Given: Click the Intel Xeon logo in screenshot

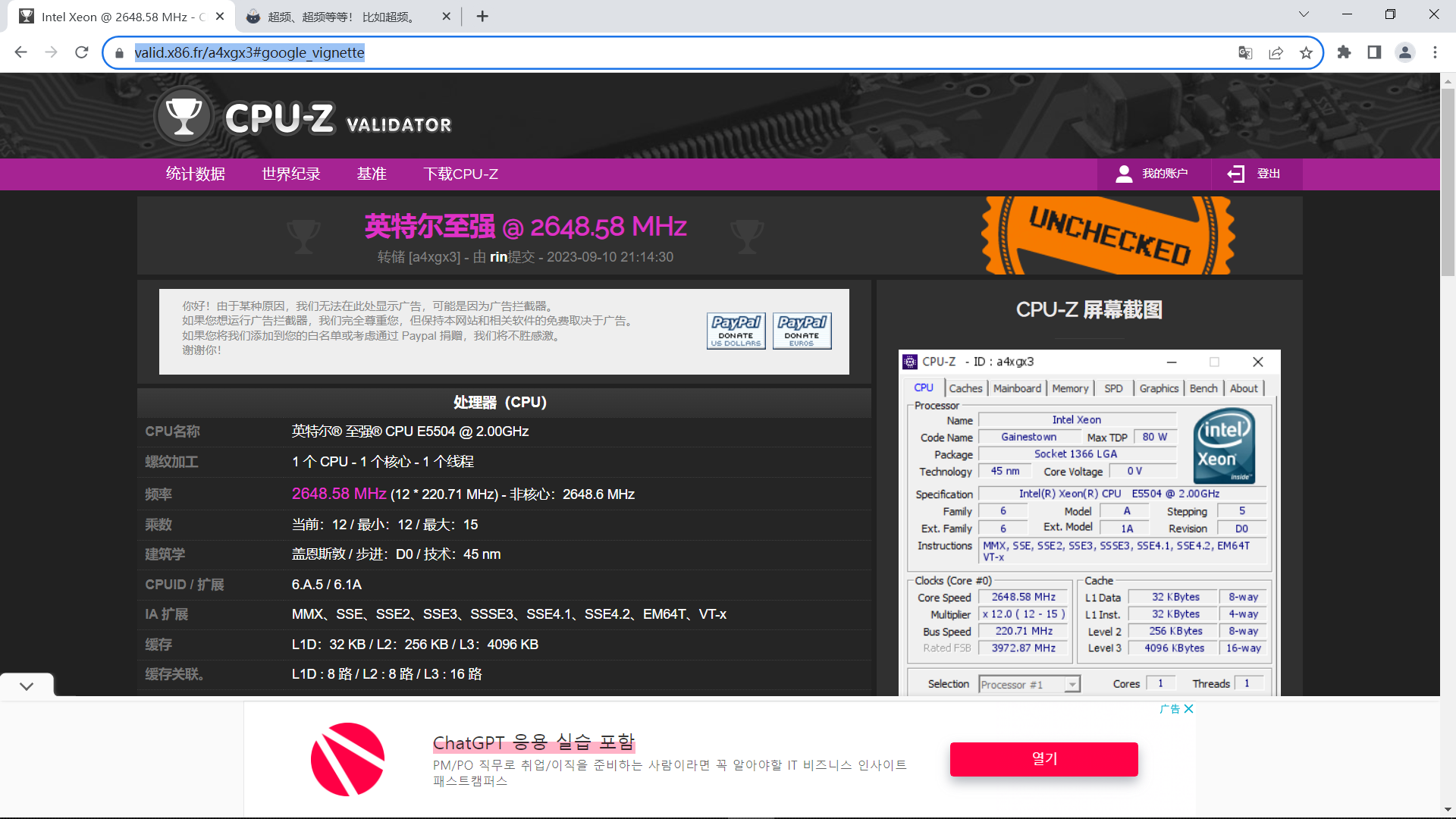Looking at the screenshot, I should [1223, 446].
